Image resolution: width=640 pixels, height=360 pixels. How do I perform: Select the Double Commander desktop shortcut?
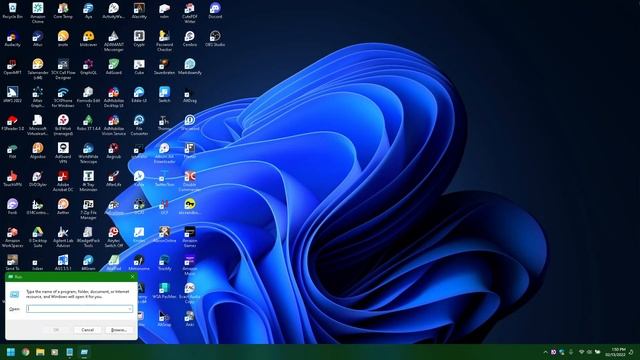(190, 180)
